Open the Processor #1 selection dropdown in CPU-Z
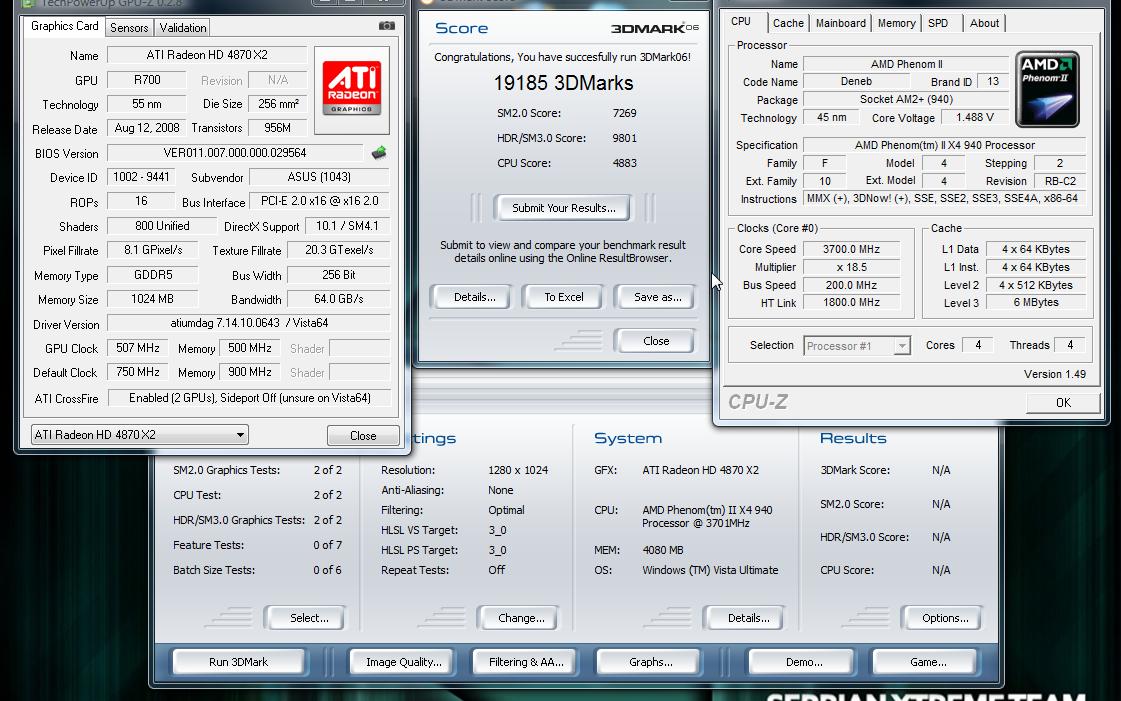Screen dimensions: 1121x701 click(x=856, y=346)
